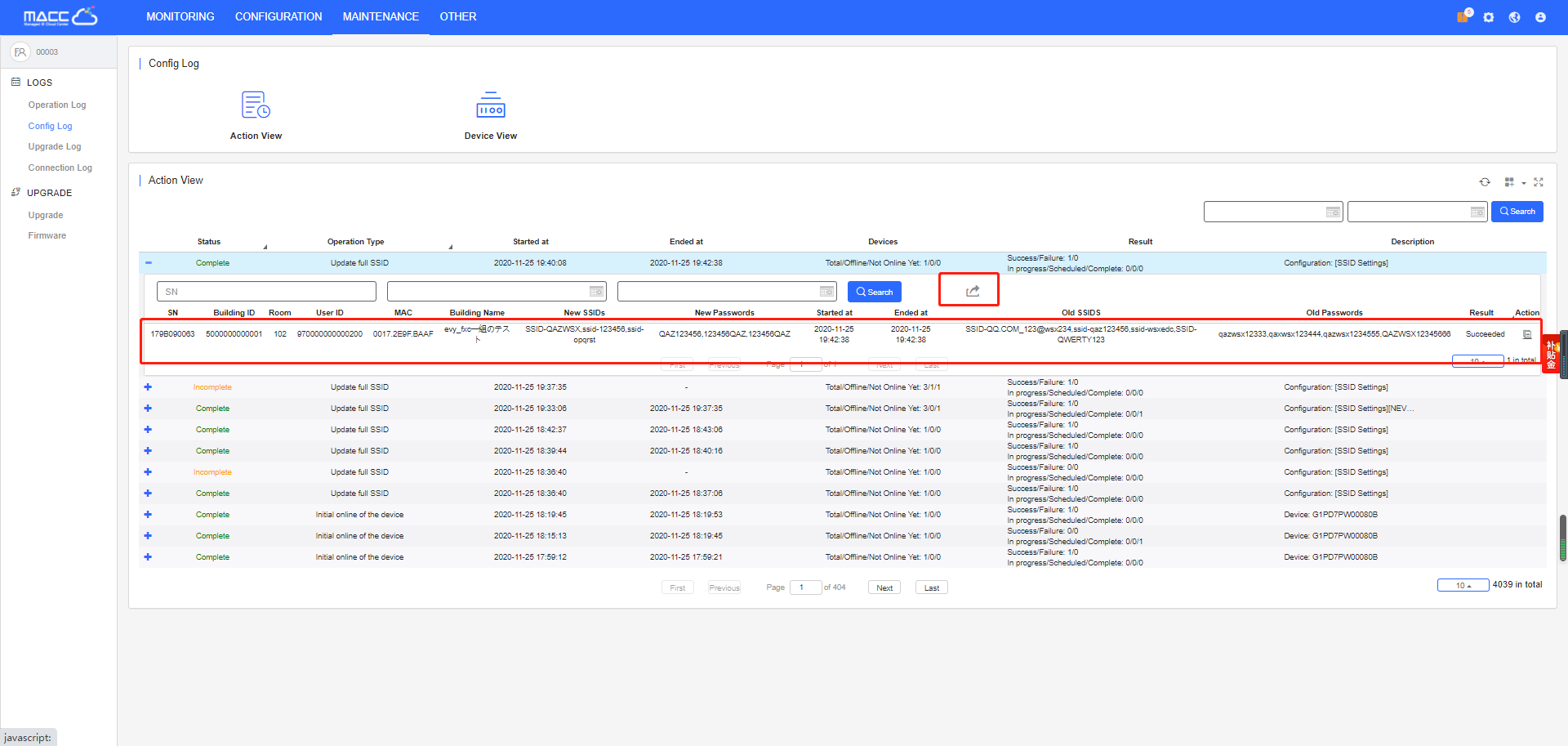Open calendar icon in device end date field
Image resolution: width=1568 pixels, height=746 pixels.
pos(826,292)
